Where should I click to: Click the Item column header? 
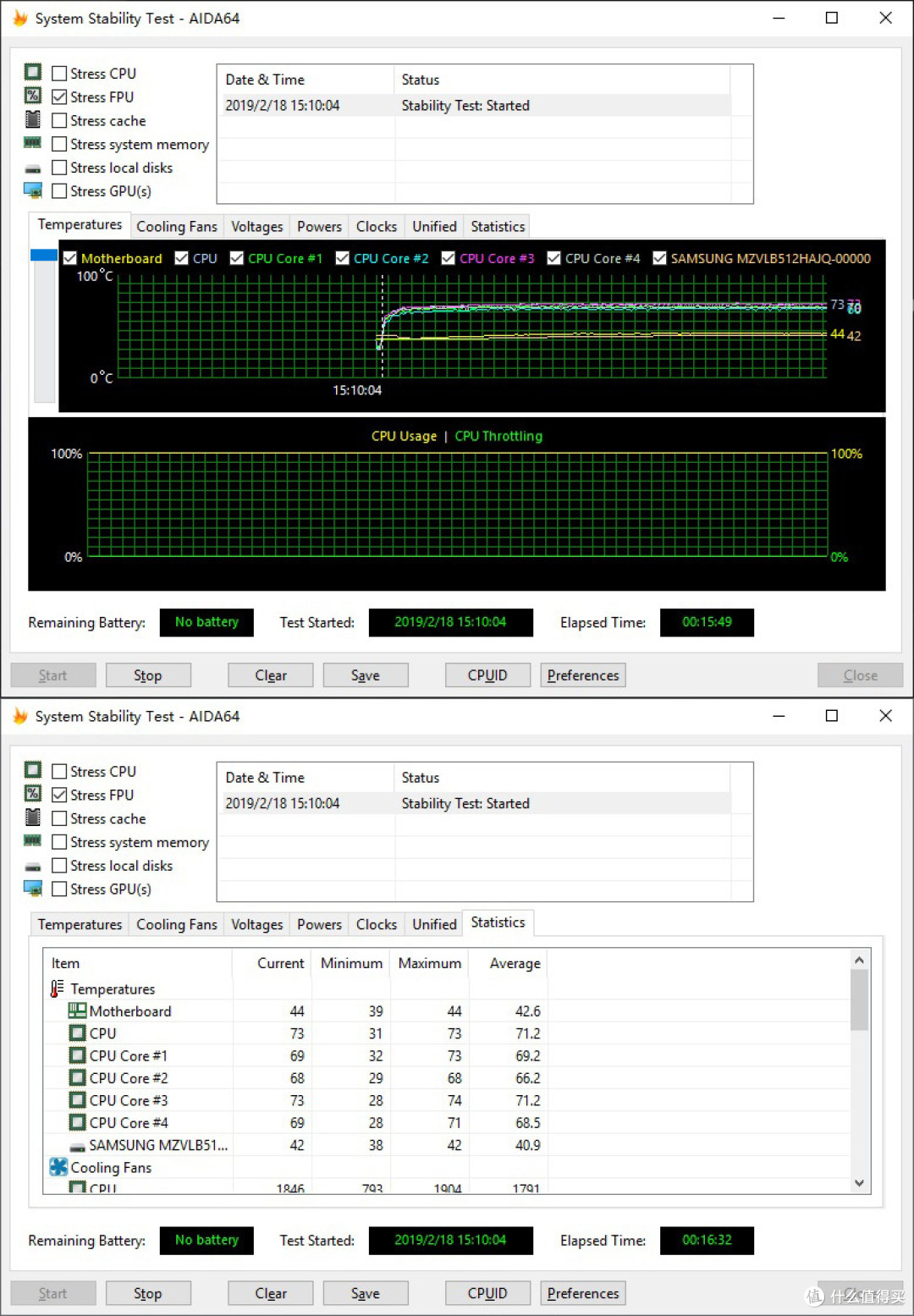point(138,963)
